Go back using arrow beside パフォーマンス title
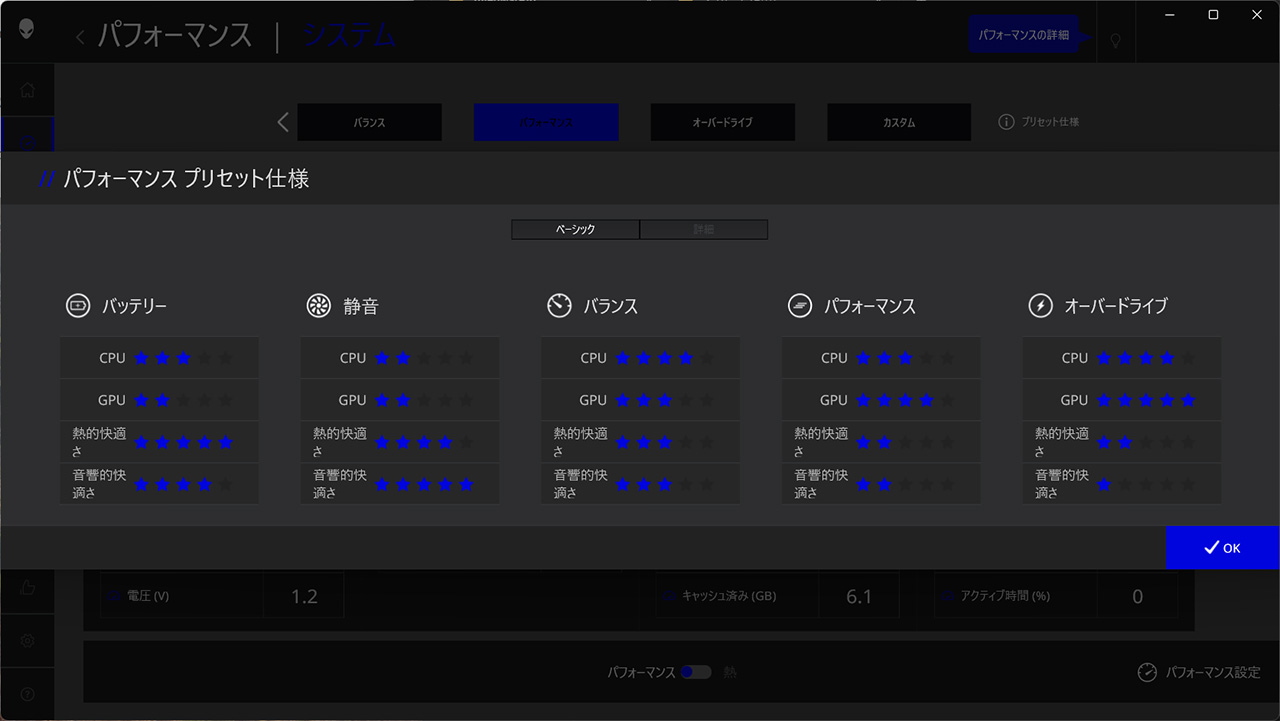Image resolution: width=1280 pixels, height=721 pixels. click(80, 38)
